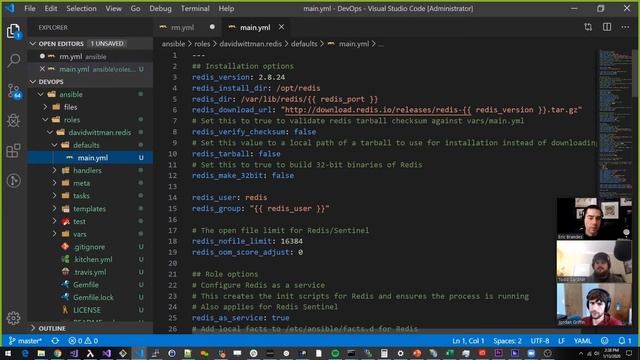Open File Explorer from the taskbar
640x360 pixels.
(x=41, y=353)
